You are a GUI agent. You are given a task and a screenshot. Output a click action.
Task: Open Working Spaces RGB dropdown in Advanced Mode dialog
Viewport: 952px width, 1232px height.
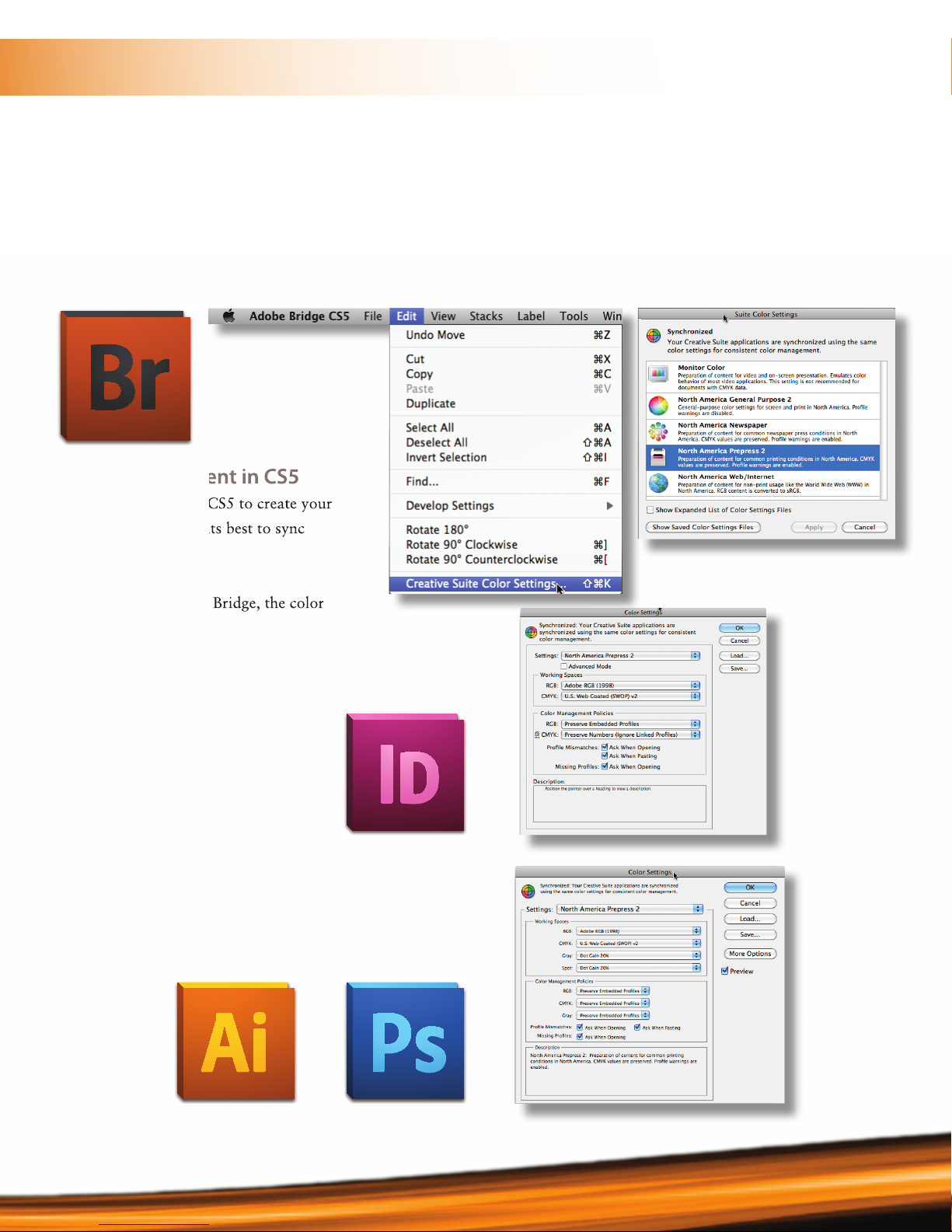[630, 686]
